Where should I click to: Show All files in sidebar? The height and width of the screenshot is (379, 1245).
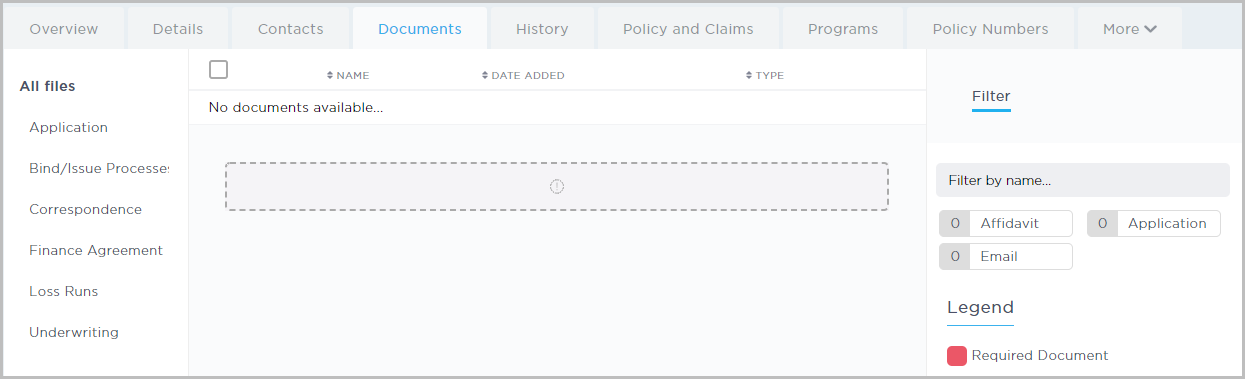pyautogui.click(x=48, y=86)
